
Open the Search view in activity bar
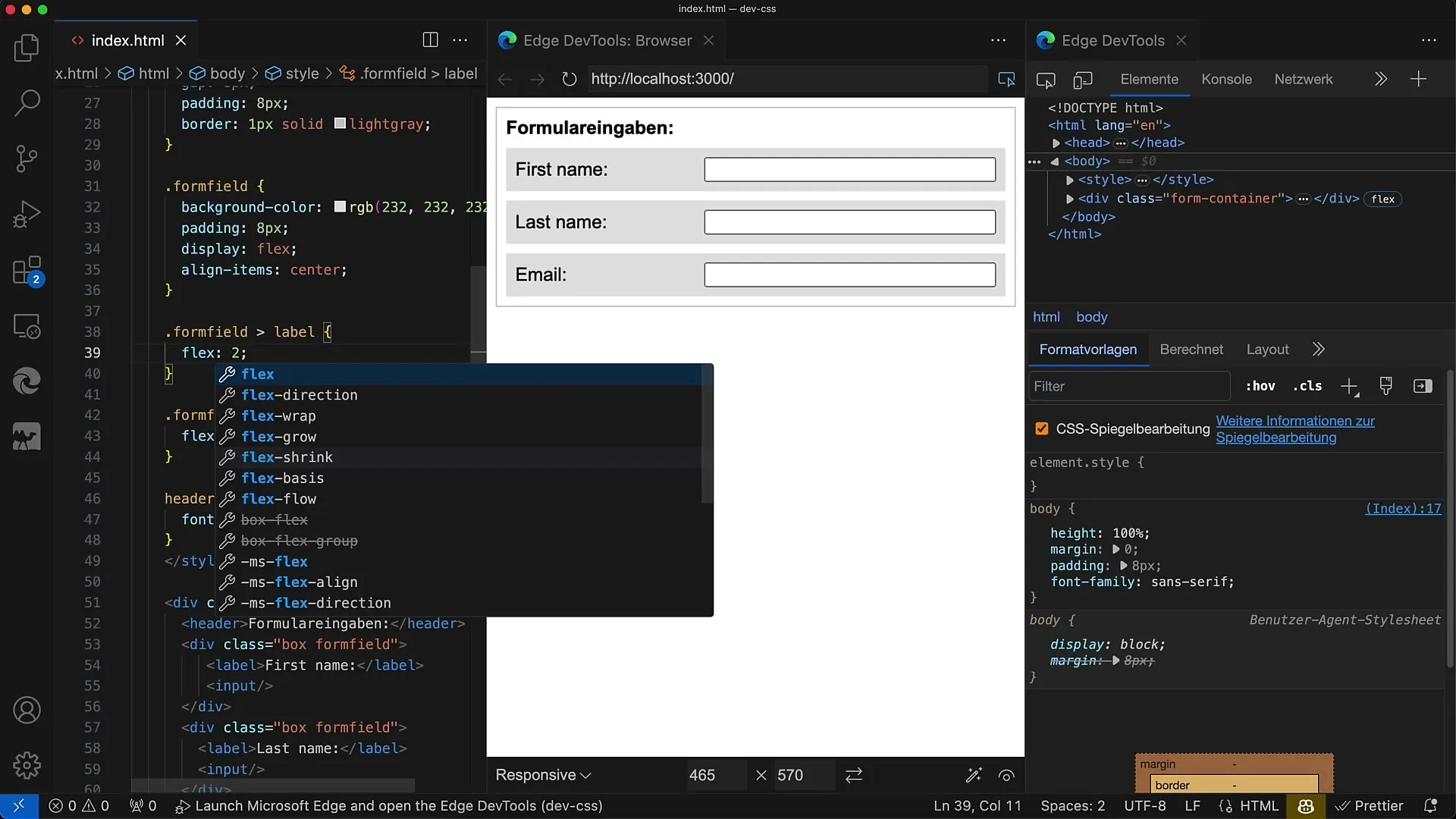[27, 103]
